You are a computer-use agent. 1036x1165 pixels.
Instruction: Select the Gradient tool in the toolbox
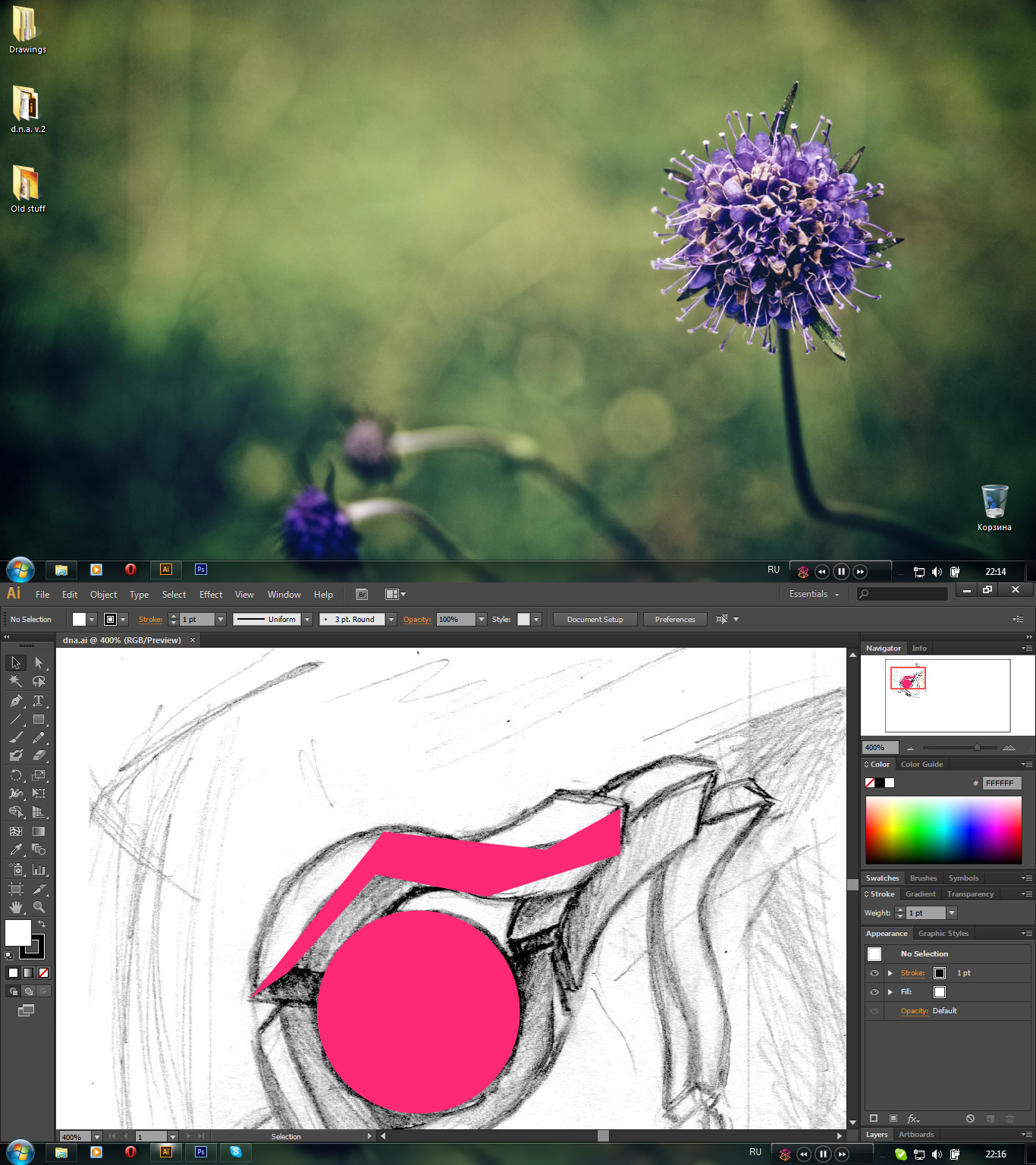[x=38, y=831]
